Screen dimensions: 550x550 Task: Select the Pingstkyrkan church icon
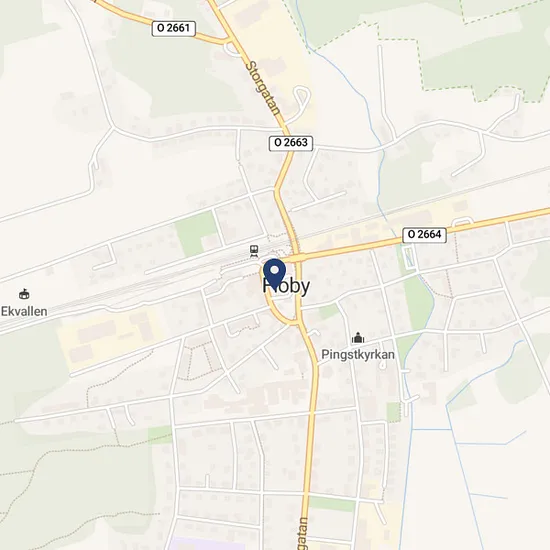pos(358,338)
